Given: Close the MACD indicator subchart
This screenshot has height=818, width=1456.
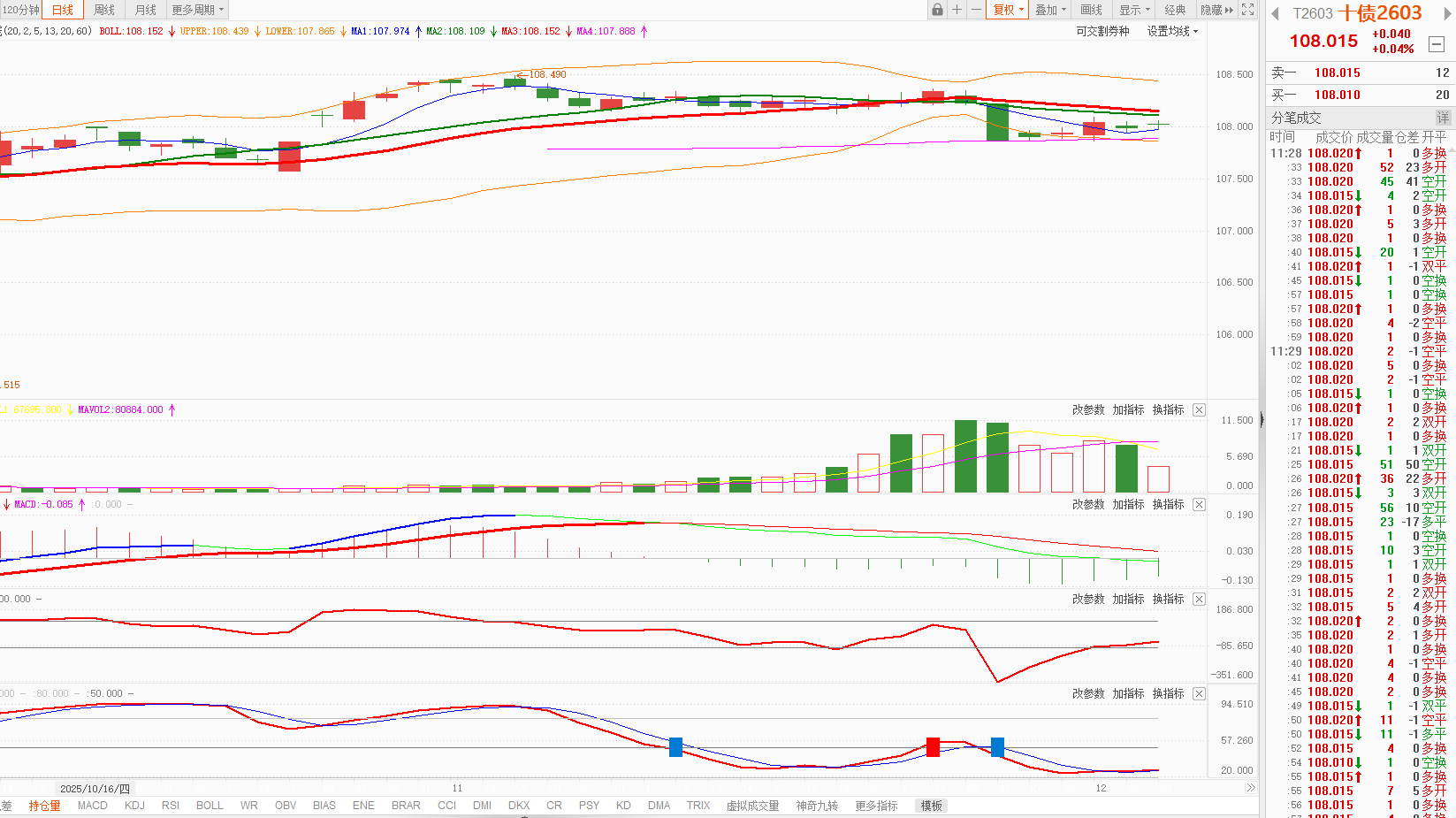Looking at the screenshot, I should pos(1199,504).
